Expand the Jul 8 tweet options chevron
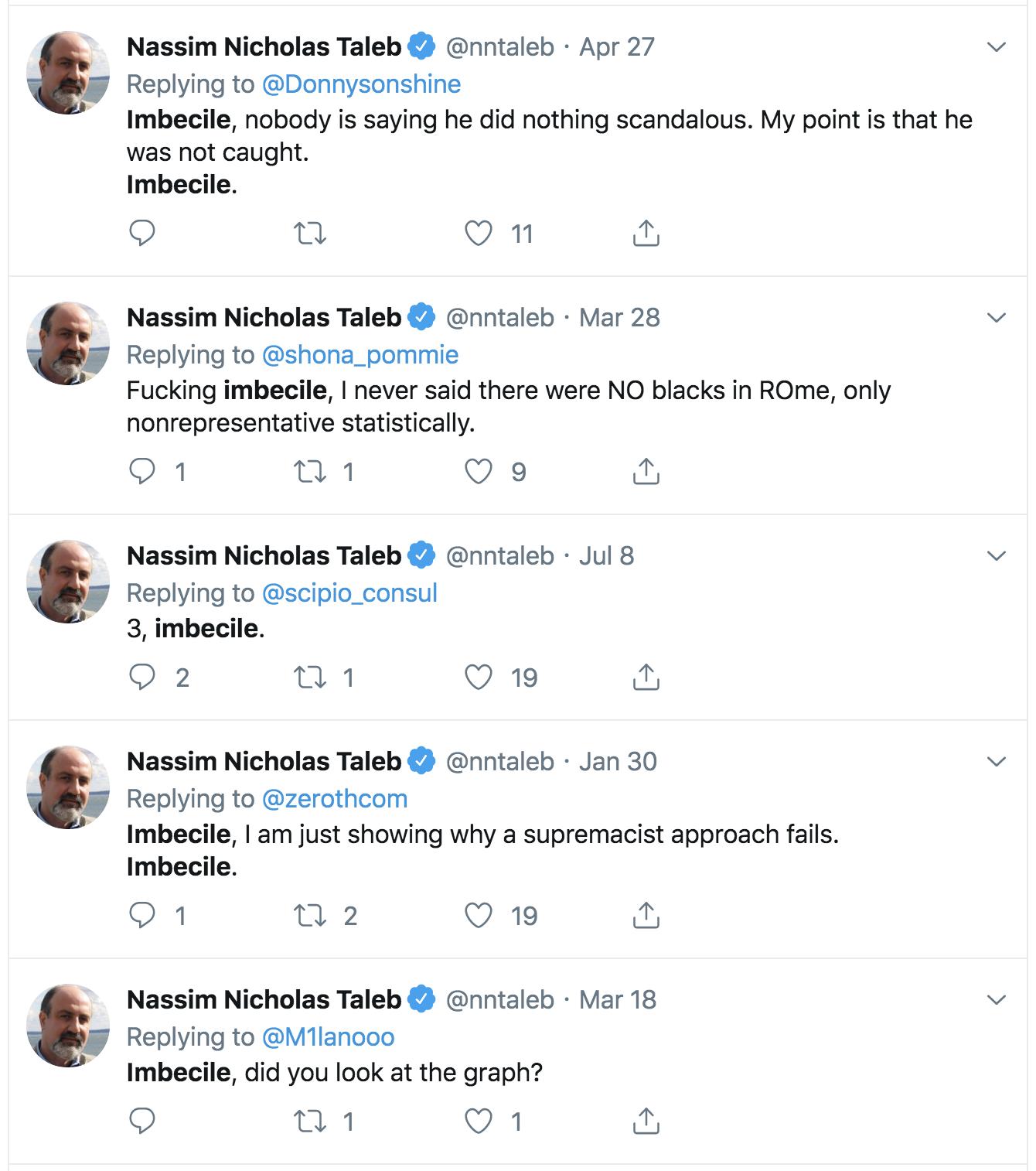 point(997,556)
